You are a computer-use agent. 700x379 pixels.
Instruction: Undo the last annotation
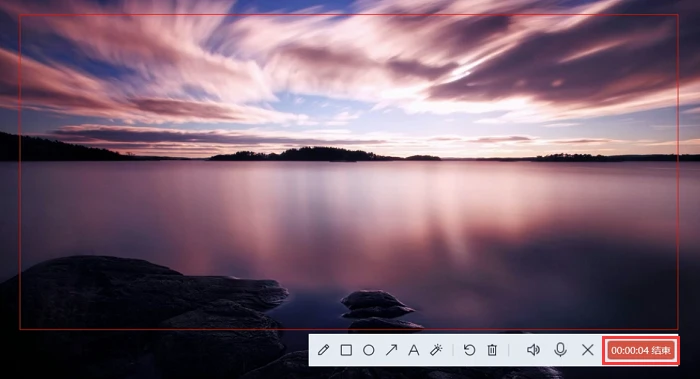click(469, 350)
